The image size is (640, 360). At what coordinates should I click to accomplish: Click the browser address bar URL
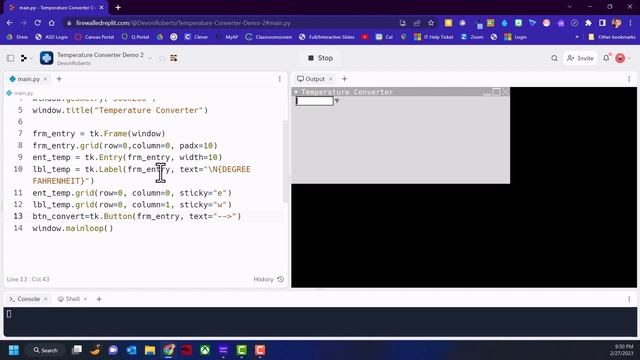(183, 23)
